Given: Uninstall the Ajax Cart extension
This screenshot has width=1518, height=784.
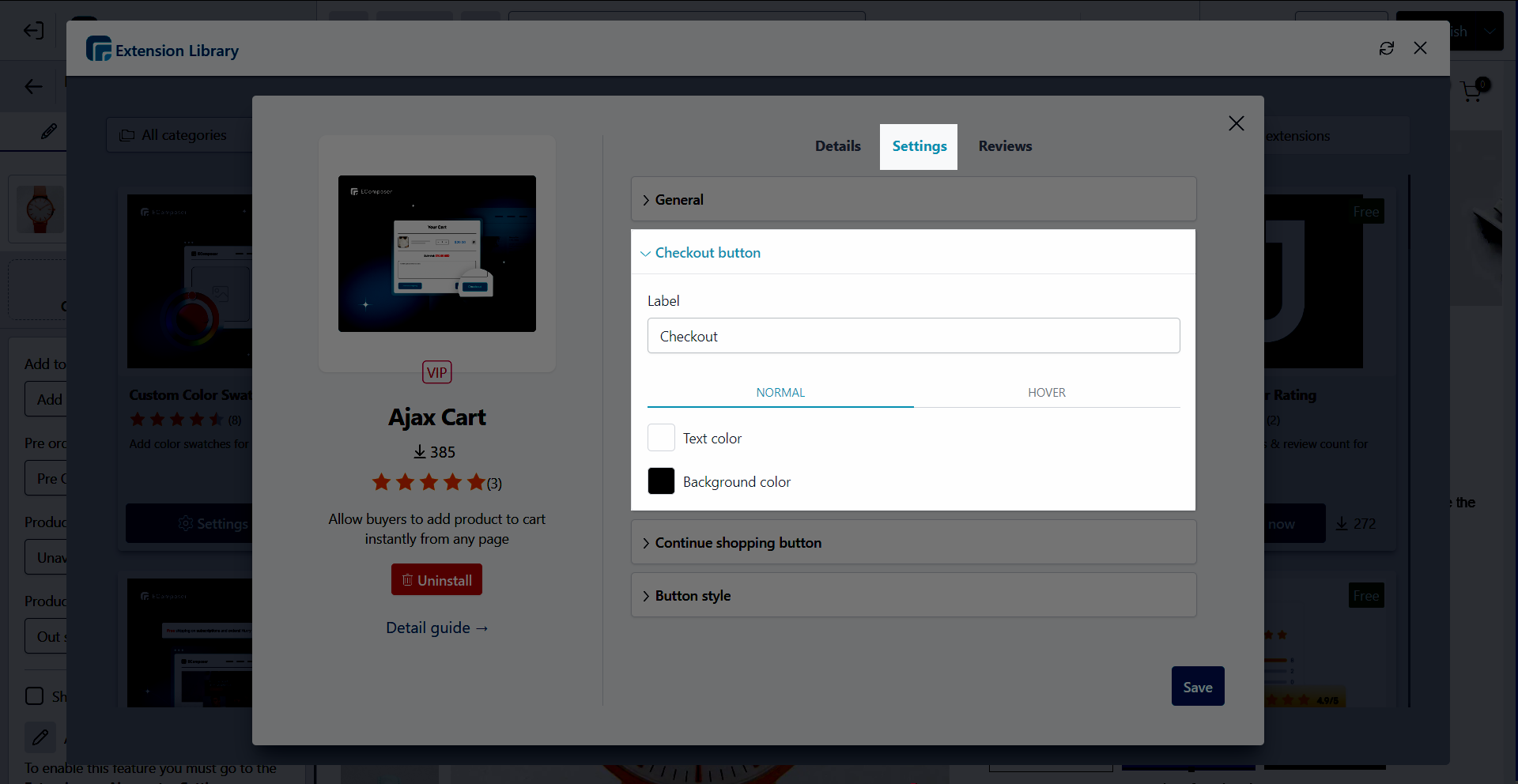Looking at the screenshot, I should click(436, 580).
